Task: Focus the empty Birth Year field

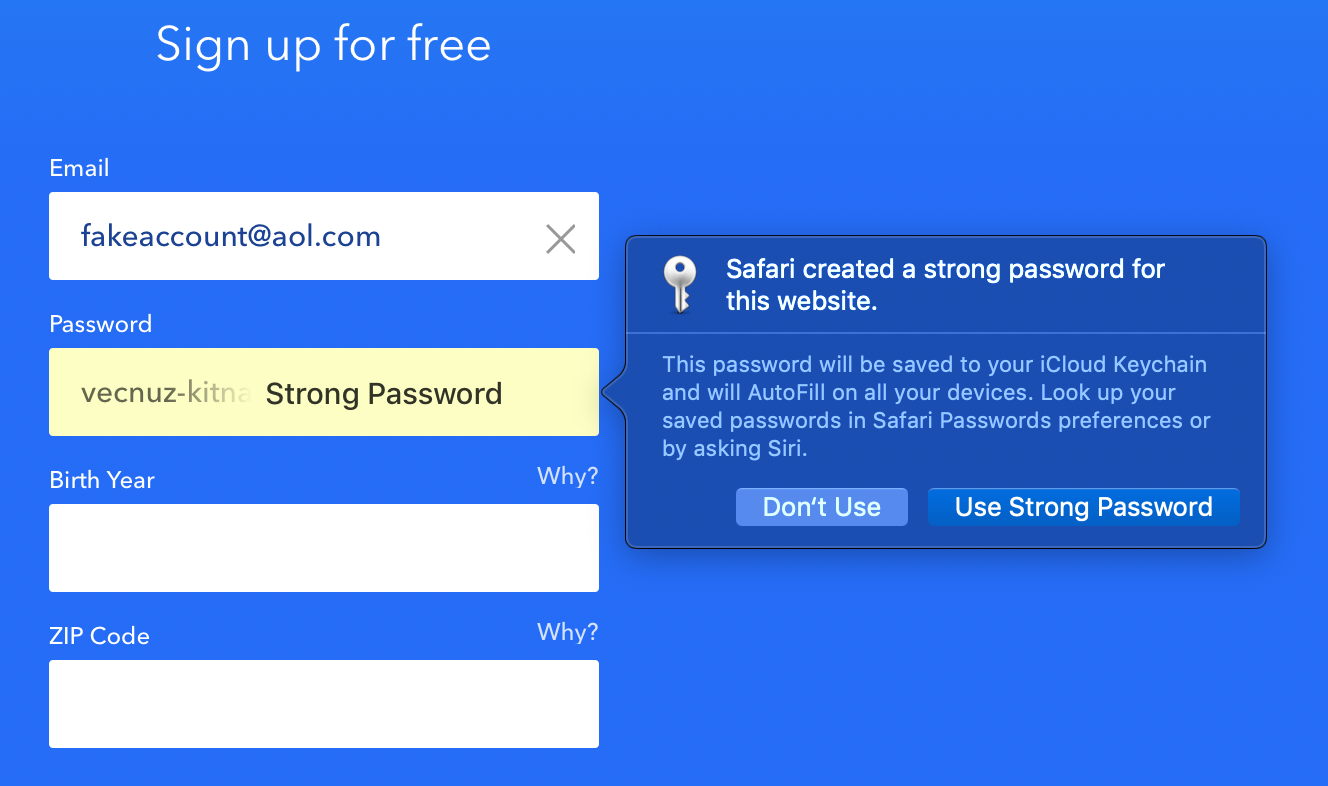Action: pos(324,548)
